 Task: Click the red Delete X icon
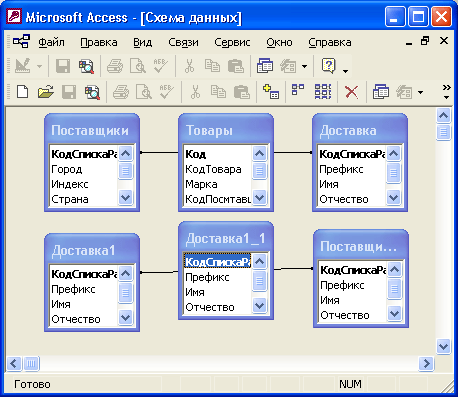[351, 92]
